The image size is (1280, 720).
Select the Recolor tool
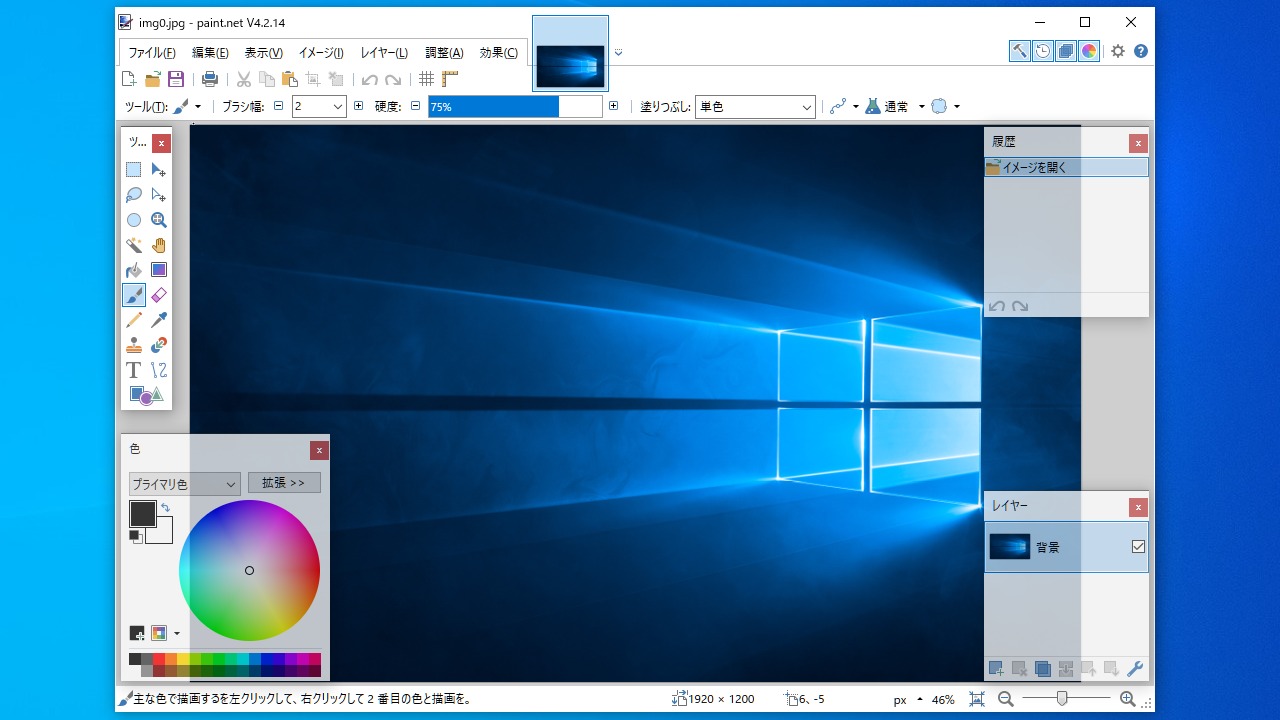159,345
